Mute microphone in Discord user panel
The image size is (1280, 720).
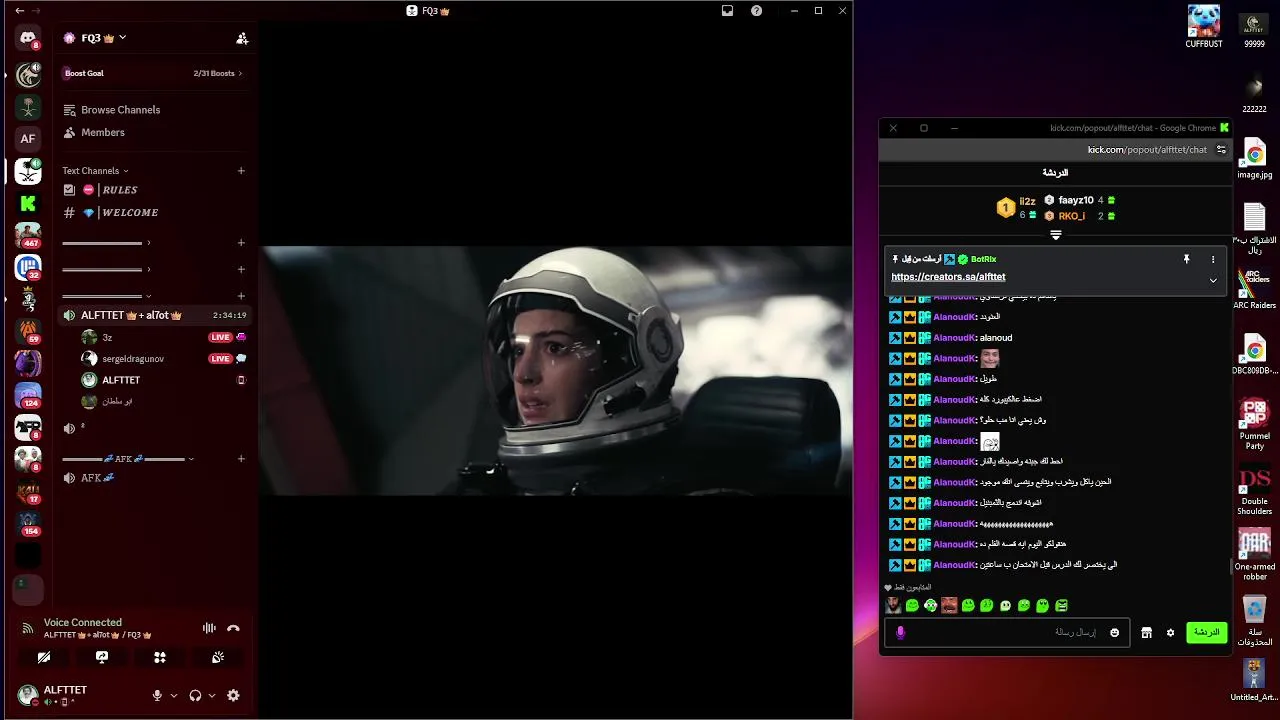157,696
